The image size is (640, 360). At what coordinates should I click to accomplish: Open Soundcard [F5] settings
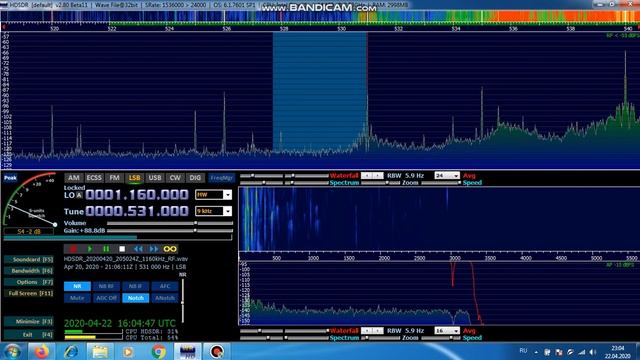(29, 260)
